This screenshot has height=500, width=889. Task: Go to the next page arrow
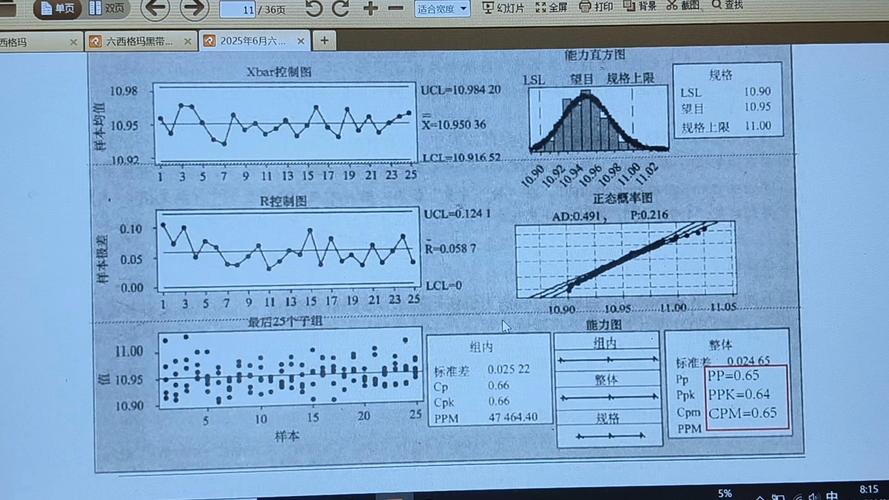coord(194,9)
